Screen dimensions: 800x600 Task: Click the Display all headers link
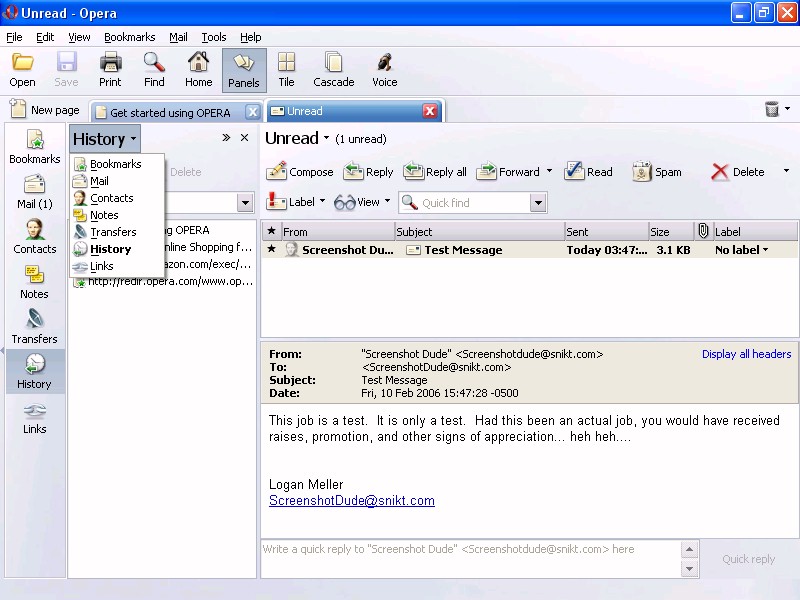[746, 354]
